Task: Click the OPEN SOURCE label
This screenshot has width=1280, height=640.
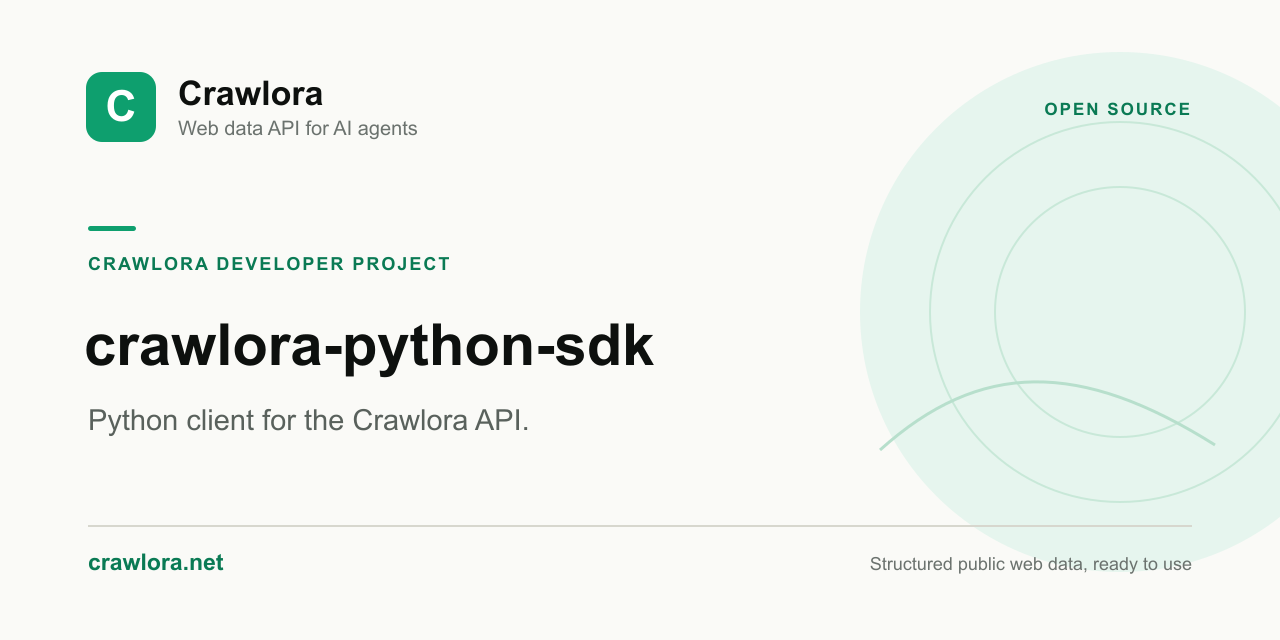Action: [1118, 110]
